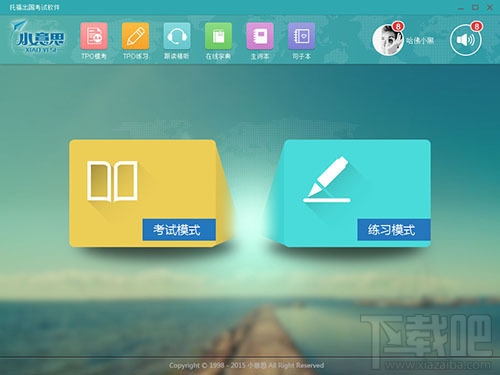Image resolution: width=500 pixels, height=375 pixels.
Task: Click the red badge on avatar
Action: point(398,26)
